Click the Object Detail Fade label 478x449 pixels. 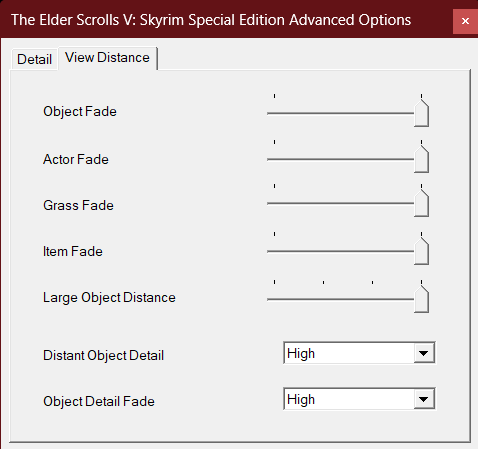click(99, 401)
